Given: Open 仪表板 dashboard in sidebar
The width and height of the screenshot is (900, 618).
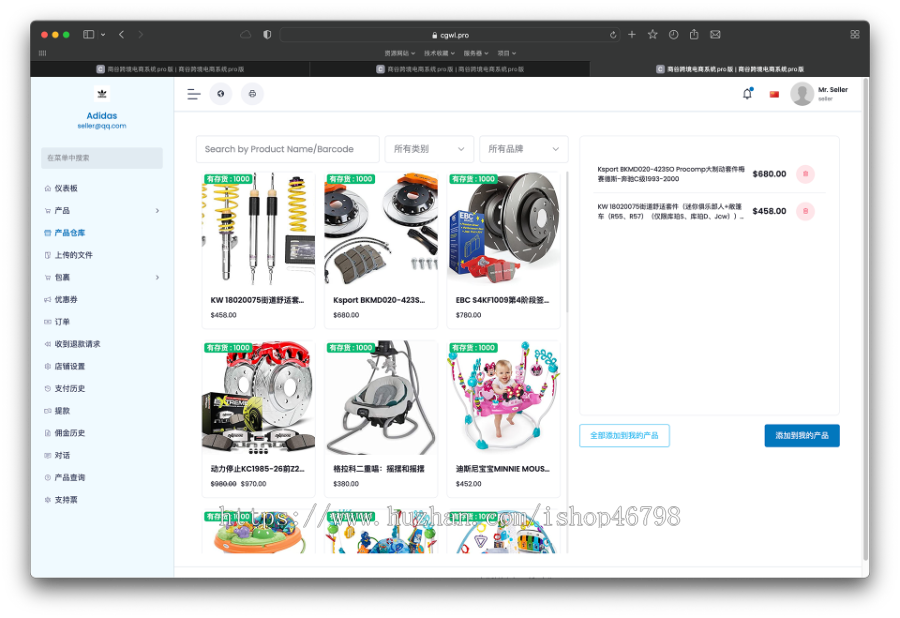Looking at the screenshot, I should point(66,188).
